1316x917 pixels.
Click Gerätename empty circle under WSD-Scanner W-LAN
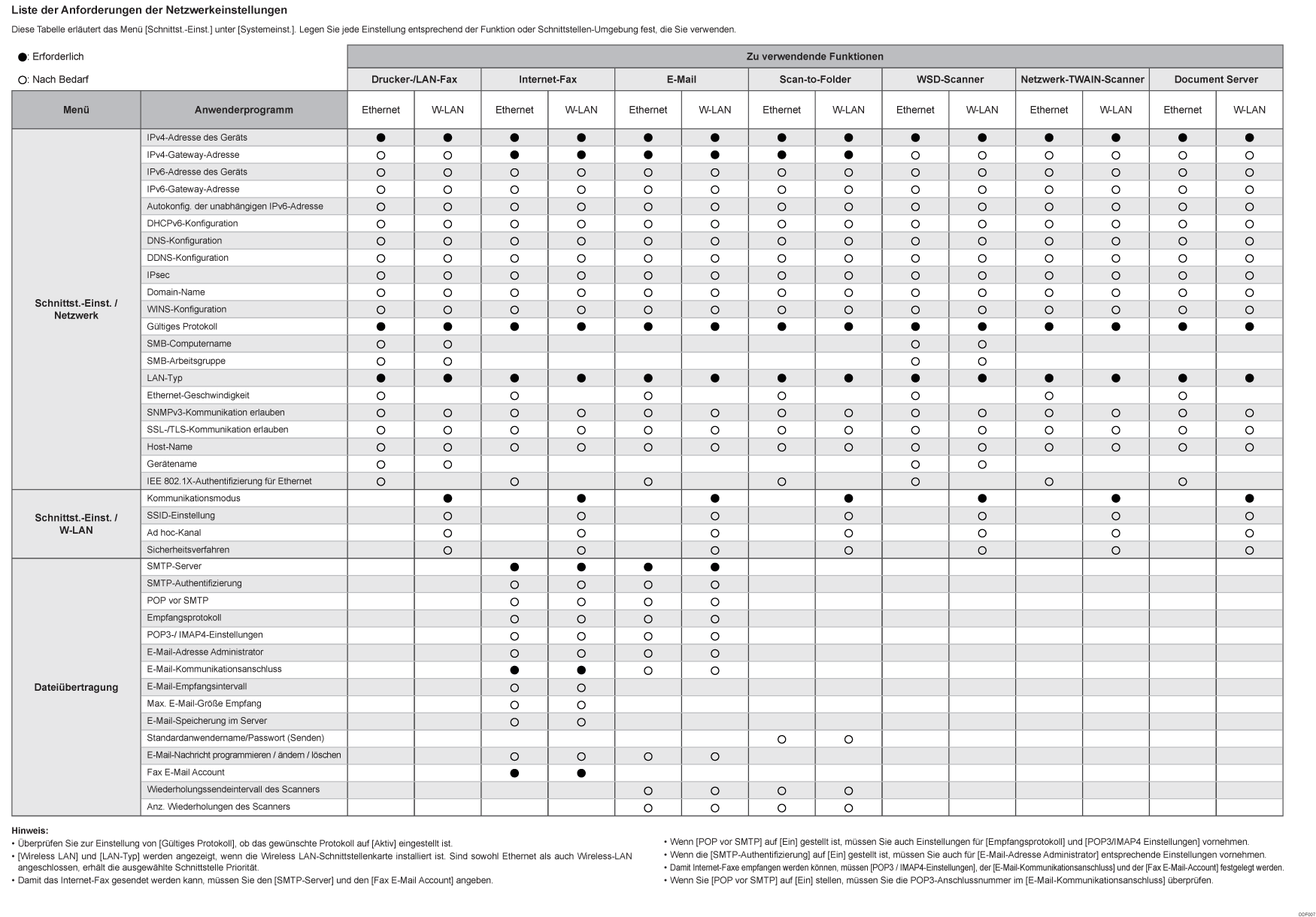[982, 465]
